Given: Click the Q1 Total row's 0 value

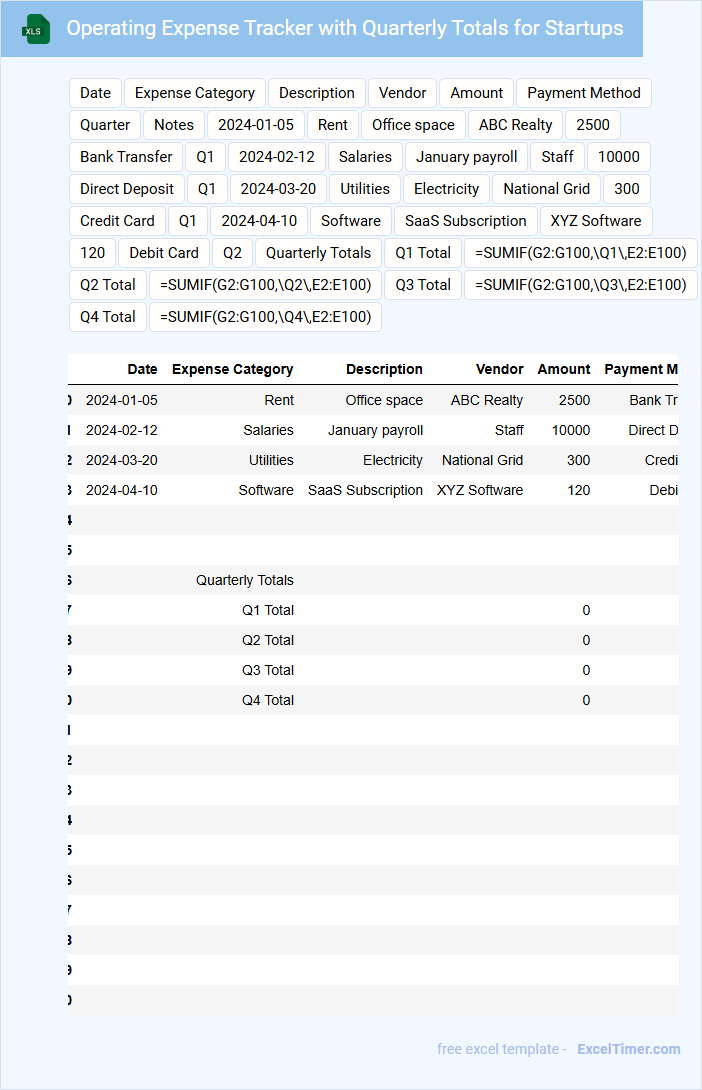Looking at the screenshot, I should pos(586,610).
